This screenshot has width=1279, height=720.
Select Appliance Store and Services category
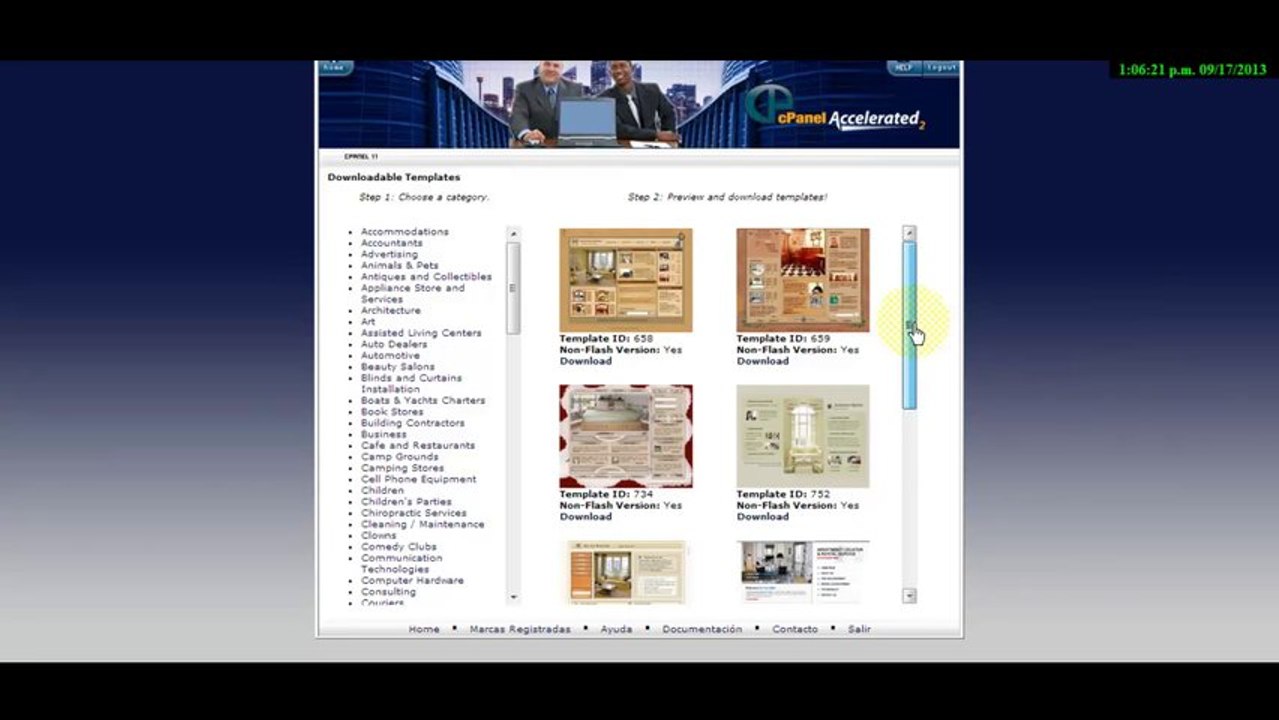[x=413, y=294]
